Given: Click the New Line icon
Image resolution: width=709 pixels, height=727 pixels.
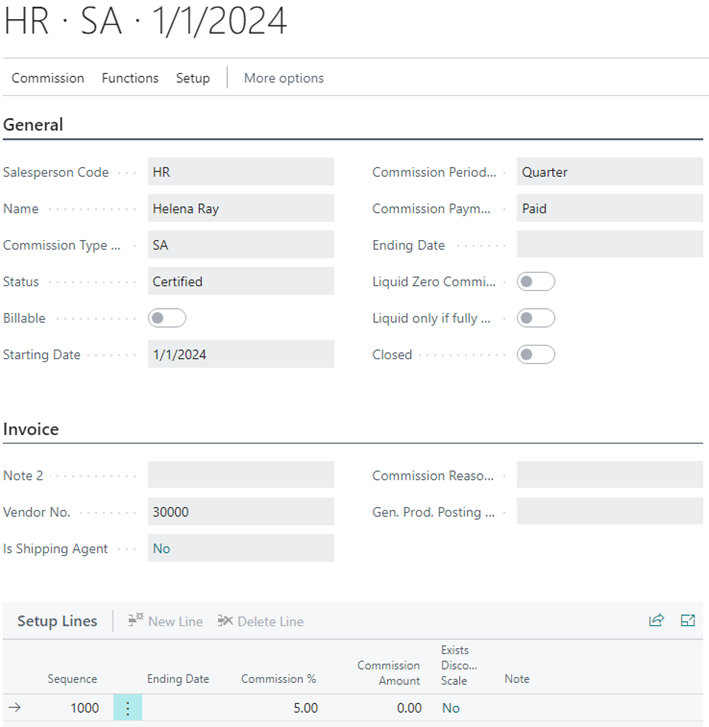Looking at the screenshot, I should pyautogui.click(x=135, y=620).
